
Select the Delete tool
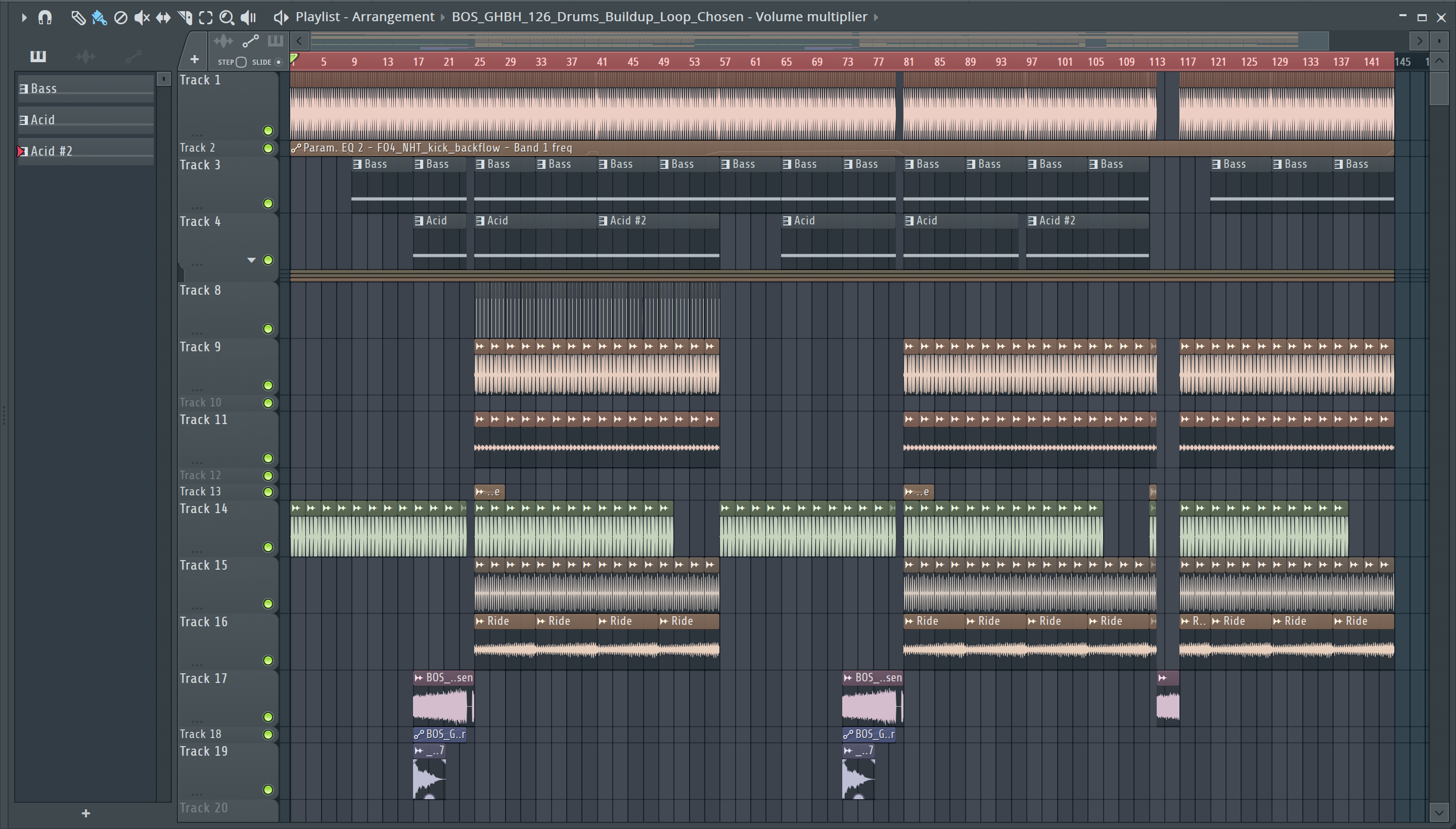tap(121, 18)
